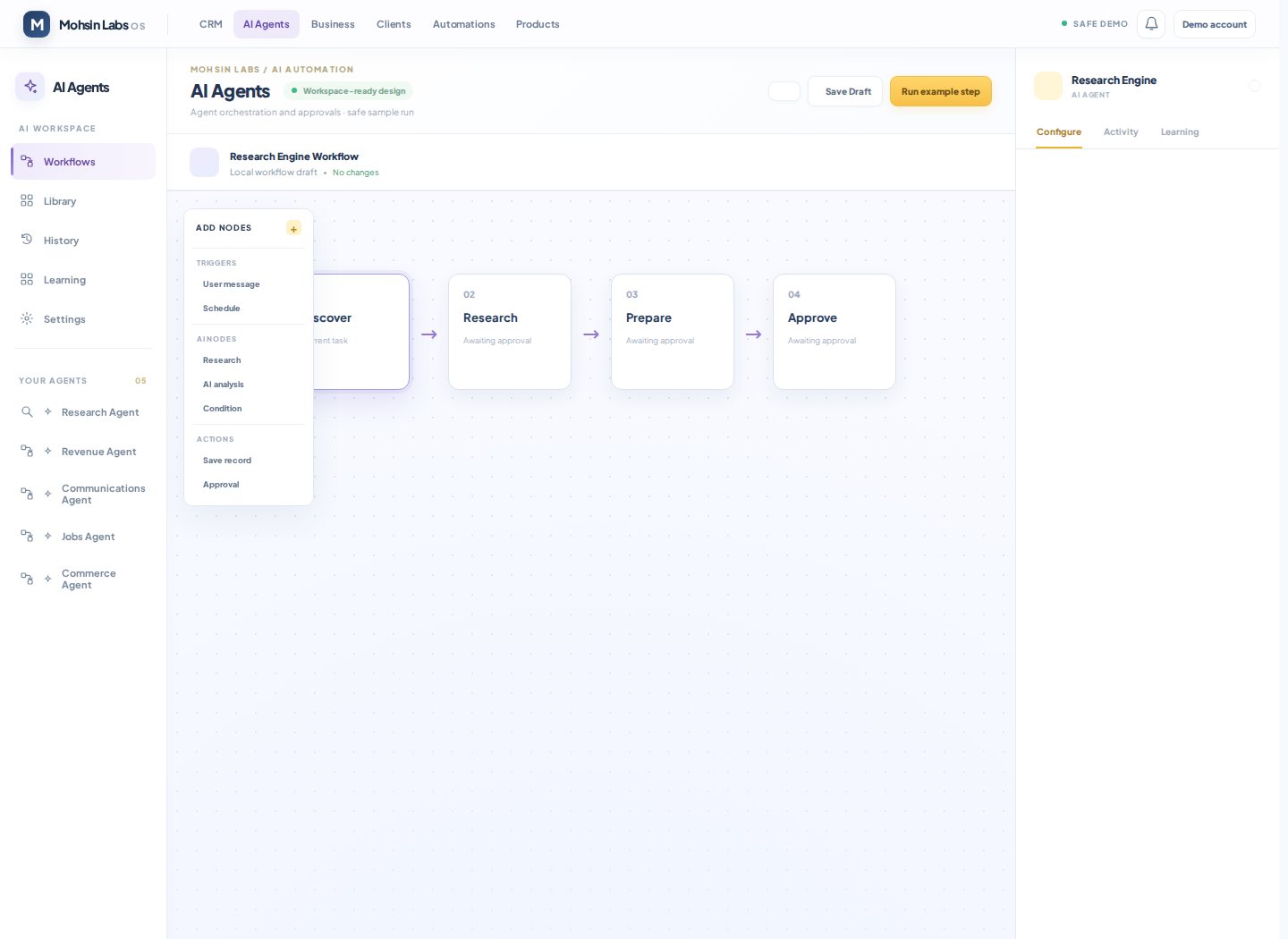
Task: Click the flow icon beside Communications Agent
Action: coord(27,494)
